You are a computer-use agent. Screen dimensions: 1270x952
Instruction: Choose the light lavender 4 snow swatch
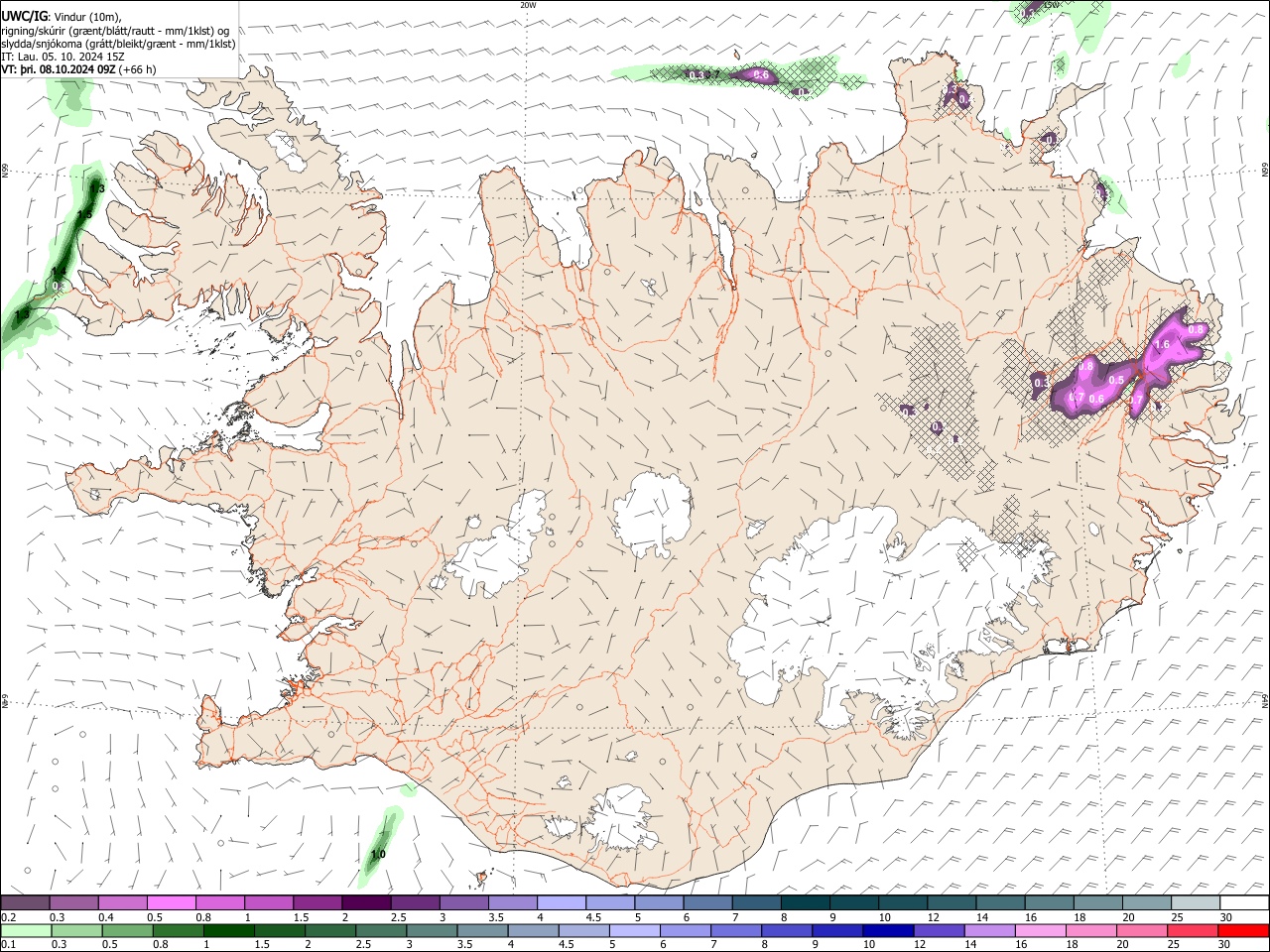point(562,902)
